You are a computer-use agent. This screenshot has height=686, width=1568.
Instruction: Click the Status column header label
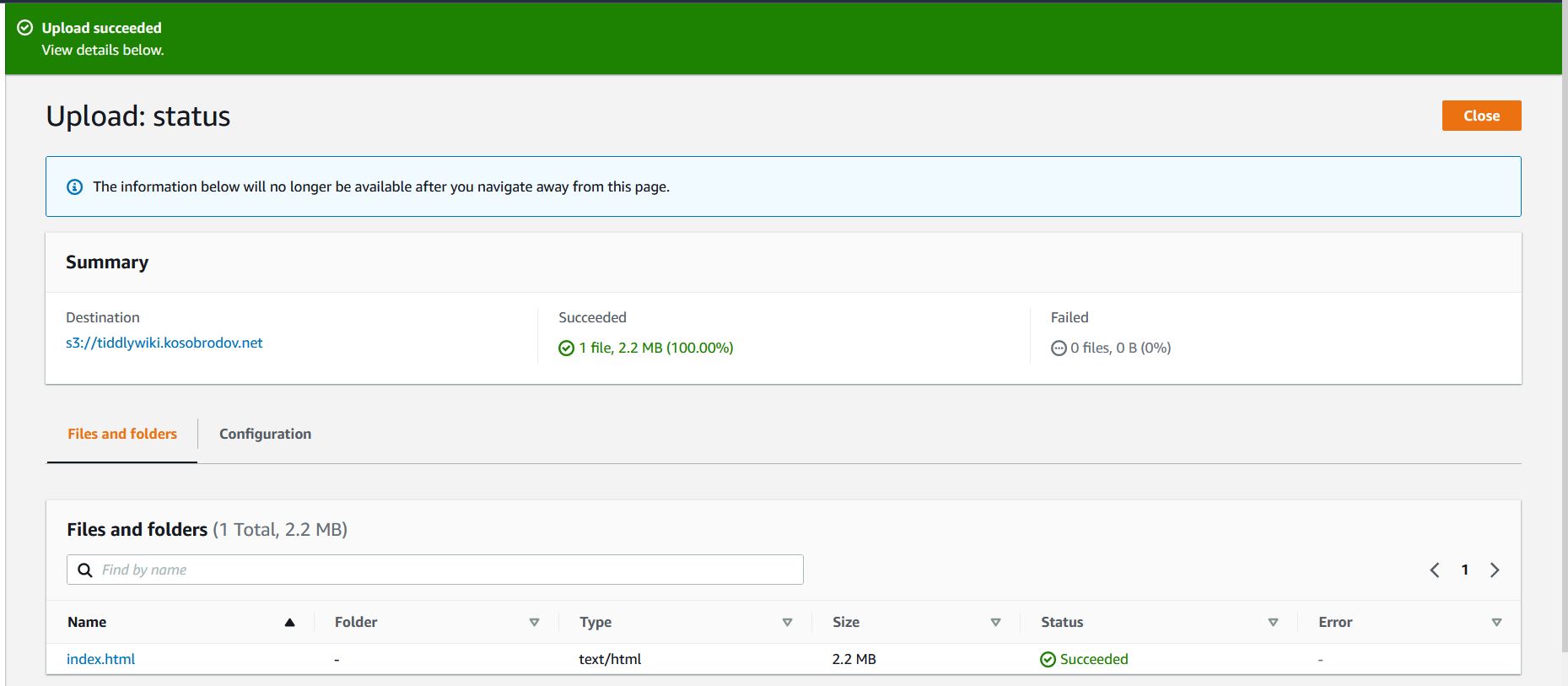click(1062, 622)
